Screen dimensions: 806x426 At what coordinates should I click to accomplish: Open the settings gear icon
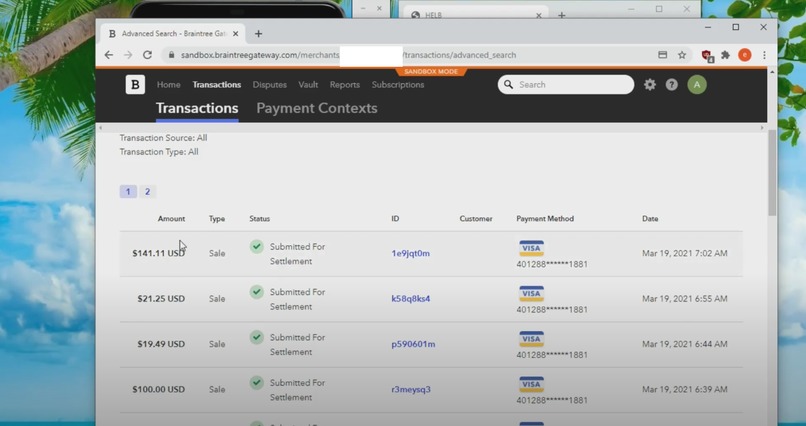650,85
